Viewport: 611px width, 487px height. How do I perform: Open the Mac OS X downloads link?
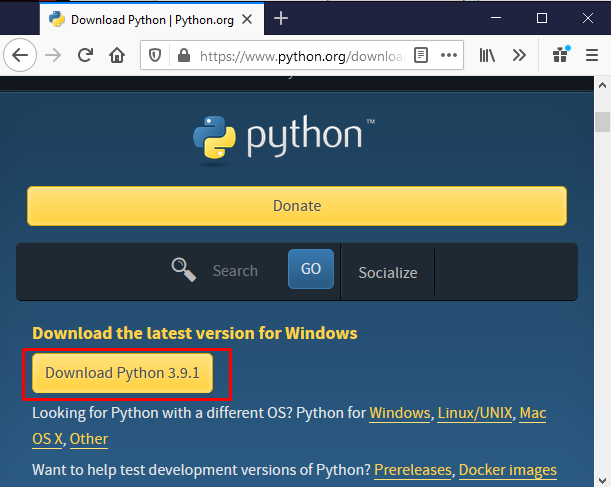(x=533, y=413)
